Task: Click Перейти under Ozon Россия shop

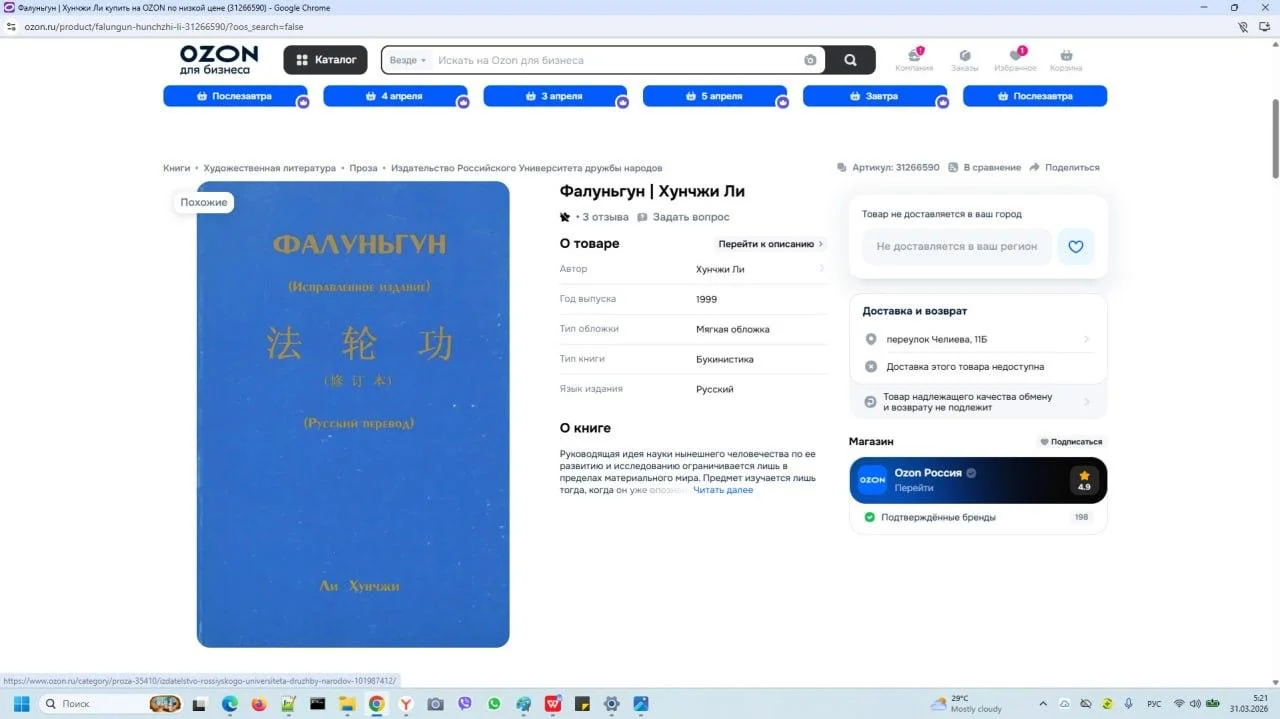Action: click(914, 488)
